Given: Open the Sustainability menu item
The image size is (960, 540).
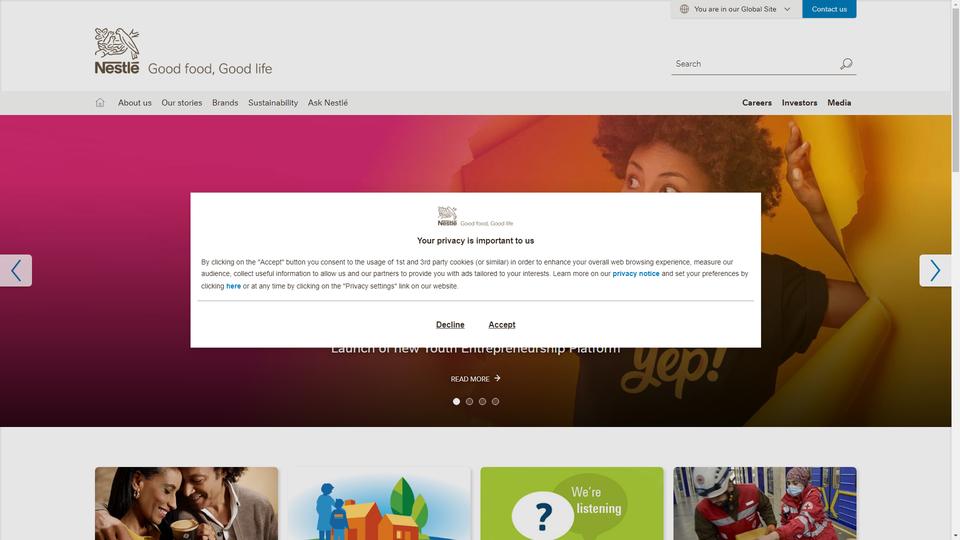Looking at the screenshot, I should [273, 103].
